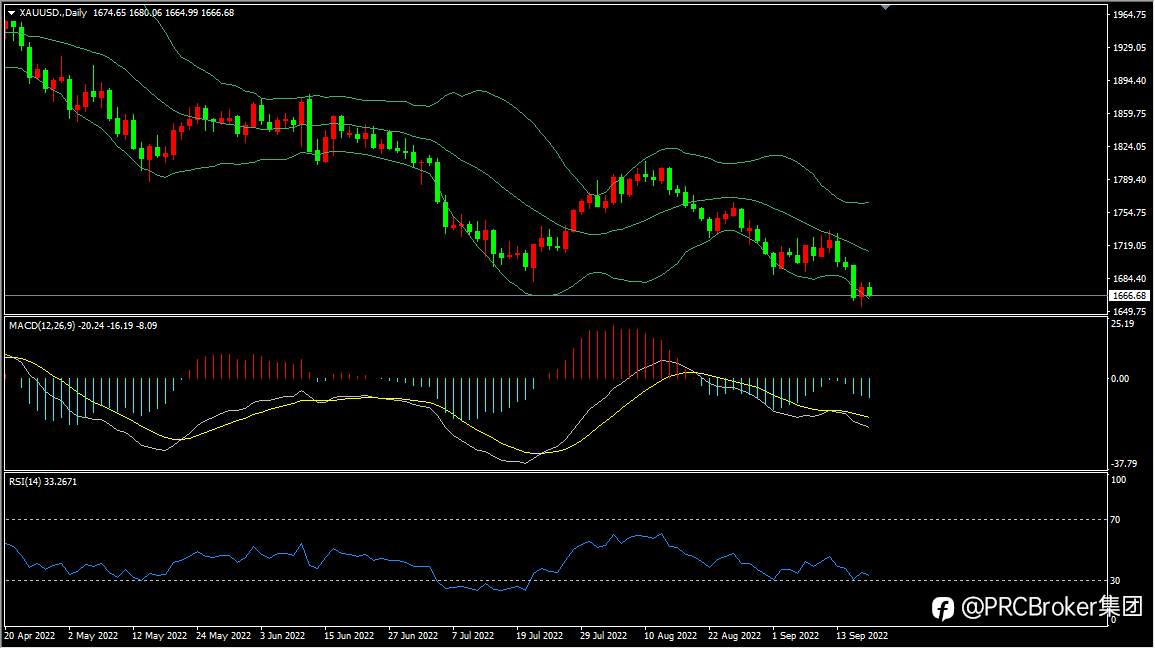This screenshot has height=649, width=1155.
Task: Click the 1824.05 price axis label
Action: (1129, 147)
